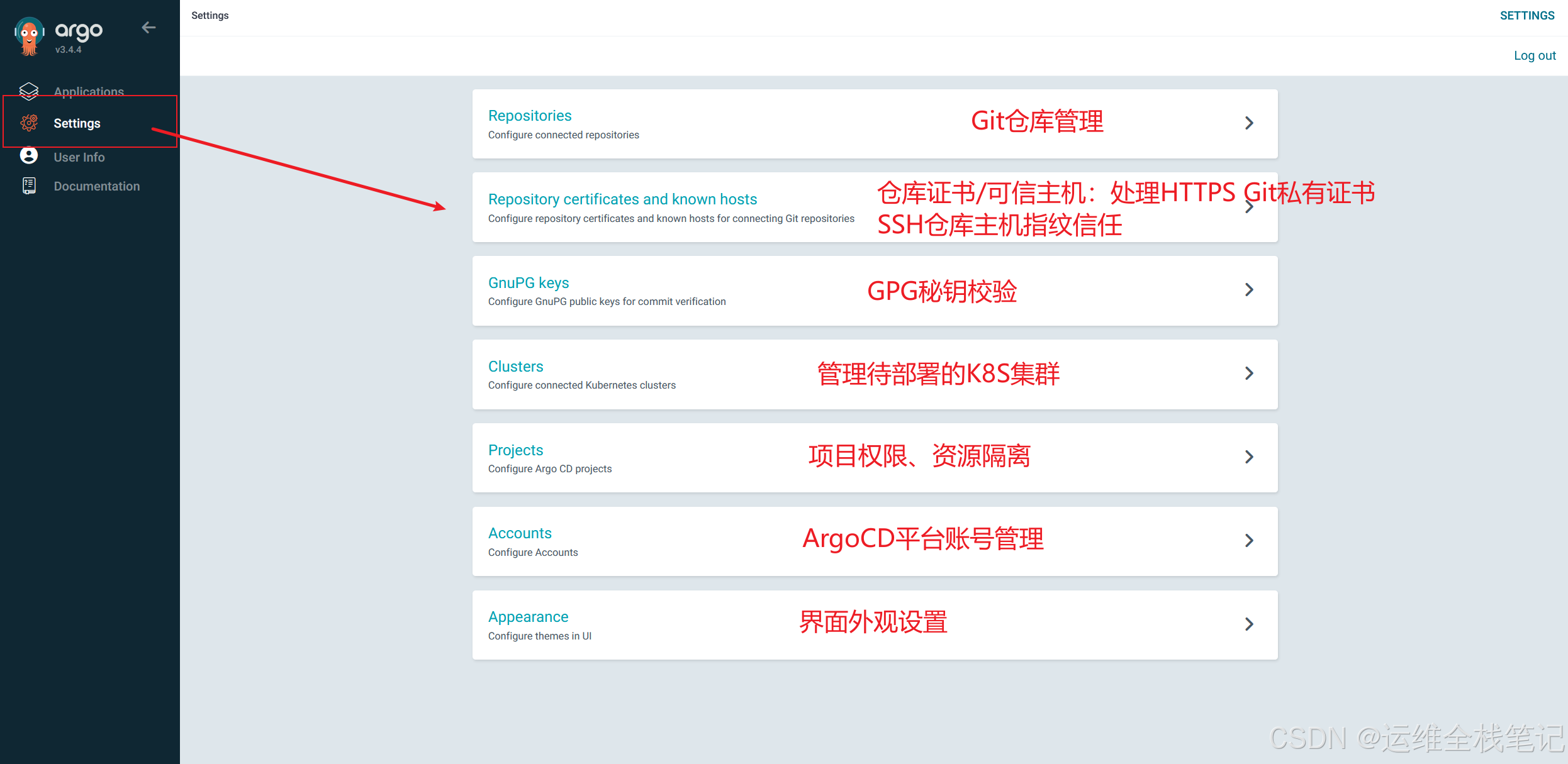This screenshot has height=764, width=1568.
Task: Open Repositories settings link
Action: click(x=530, y=116)
